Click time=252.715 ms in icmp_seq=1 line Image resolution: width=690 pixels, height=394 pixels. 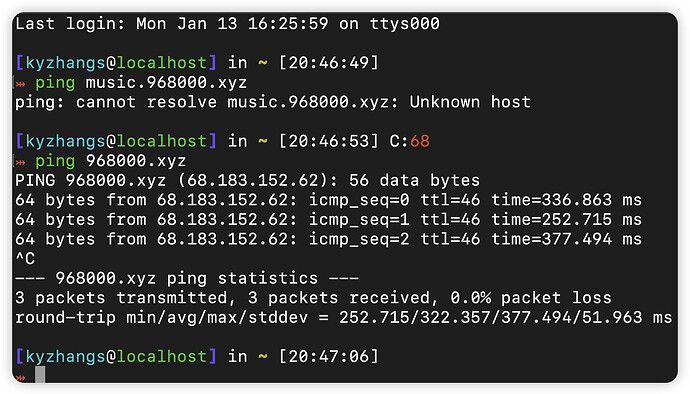pos(566,219)
